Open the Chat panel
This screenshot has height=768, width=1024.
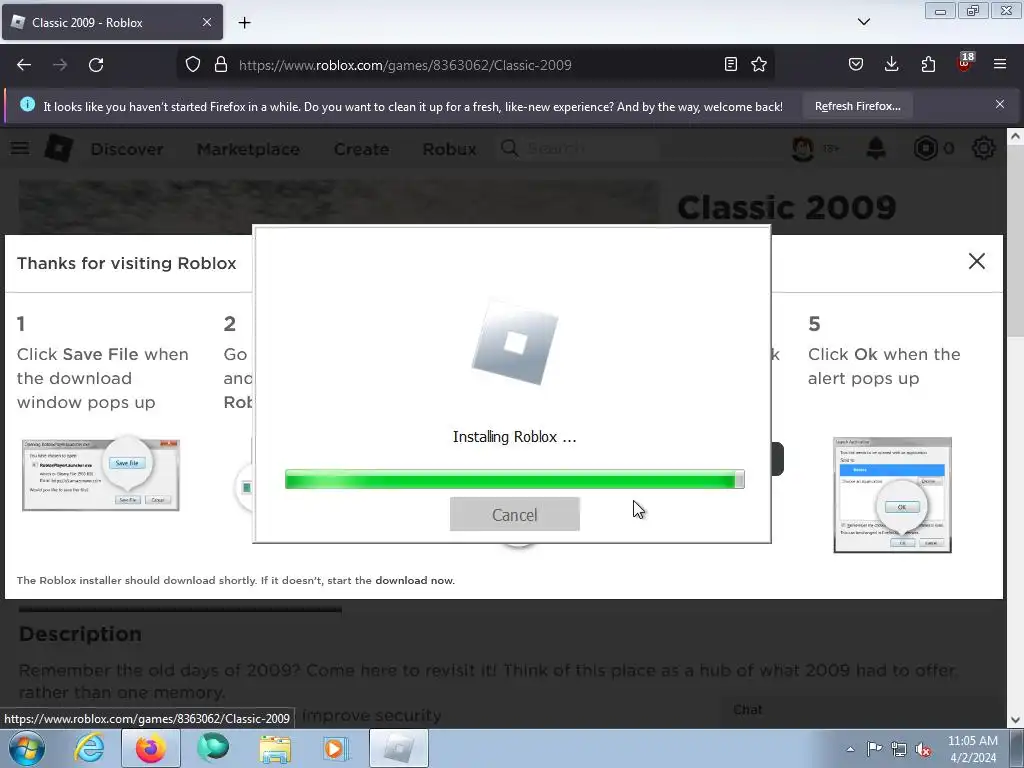(747, 709)
